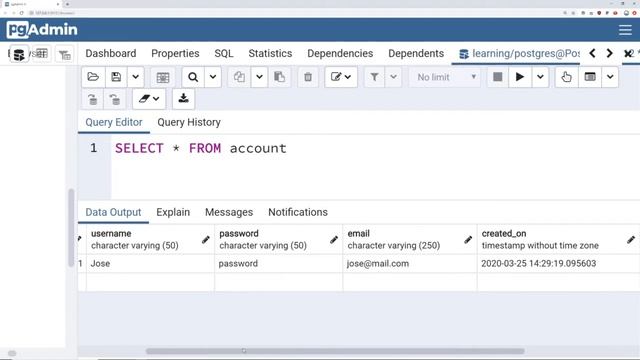Execute the query with play button
This screenshot has width=640, height=360.
click(x=520, y=77)
